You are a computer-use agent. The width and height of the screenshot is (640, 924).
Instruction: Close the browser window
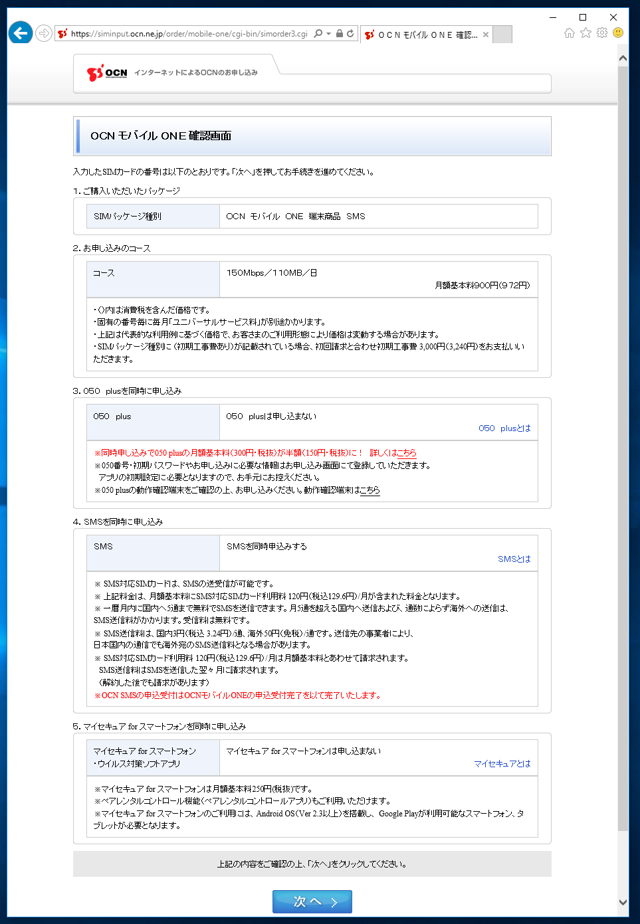(x=613, y=17)
